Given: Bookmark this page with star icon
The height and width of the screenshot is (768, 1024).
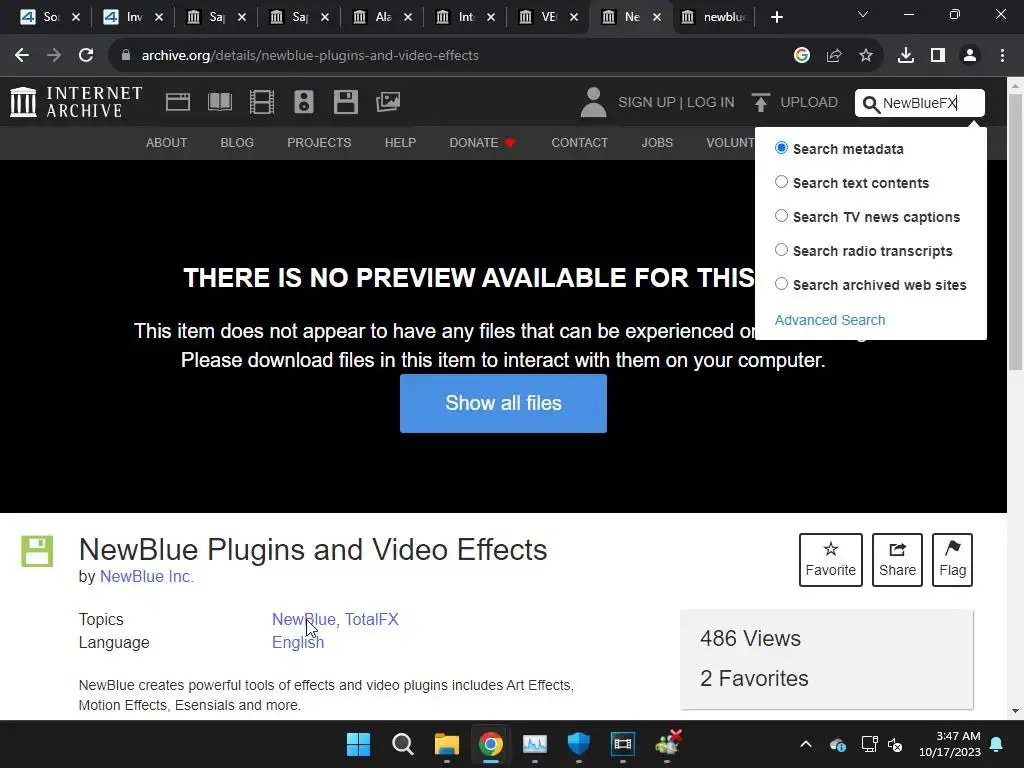Looking at the screenshot, I should point(866,56).
